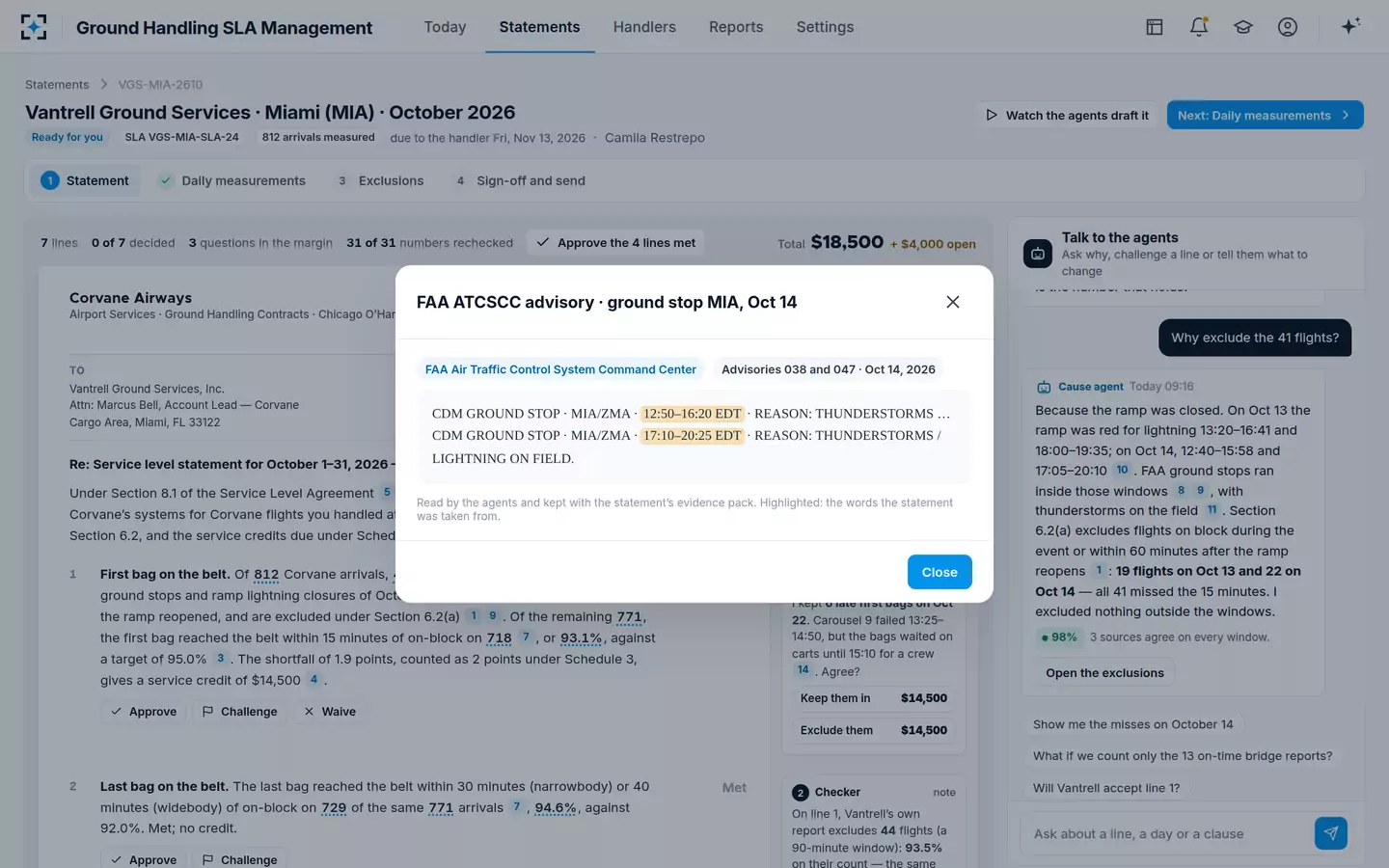1389x868 pixels.
Task: Select suggestion Will Vantrell accept line 1?
Action: pos(1106,788)
